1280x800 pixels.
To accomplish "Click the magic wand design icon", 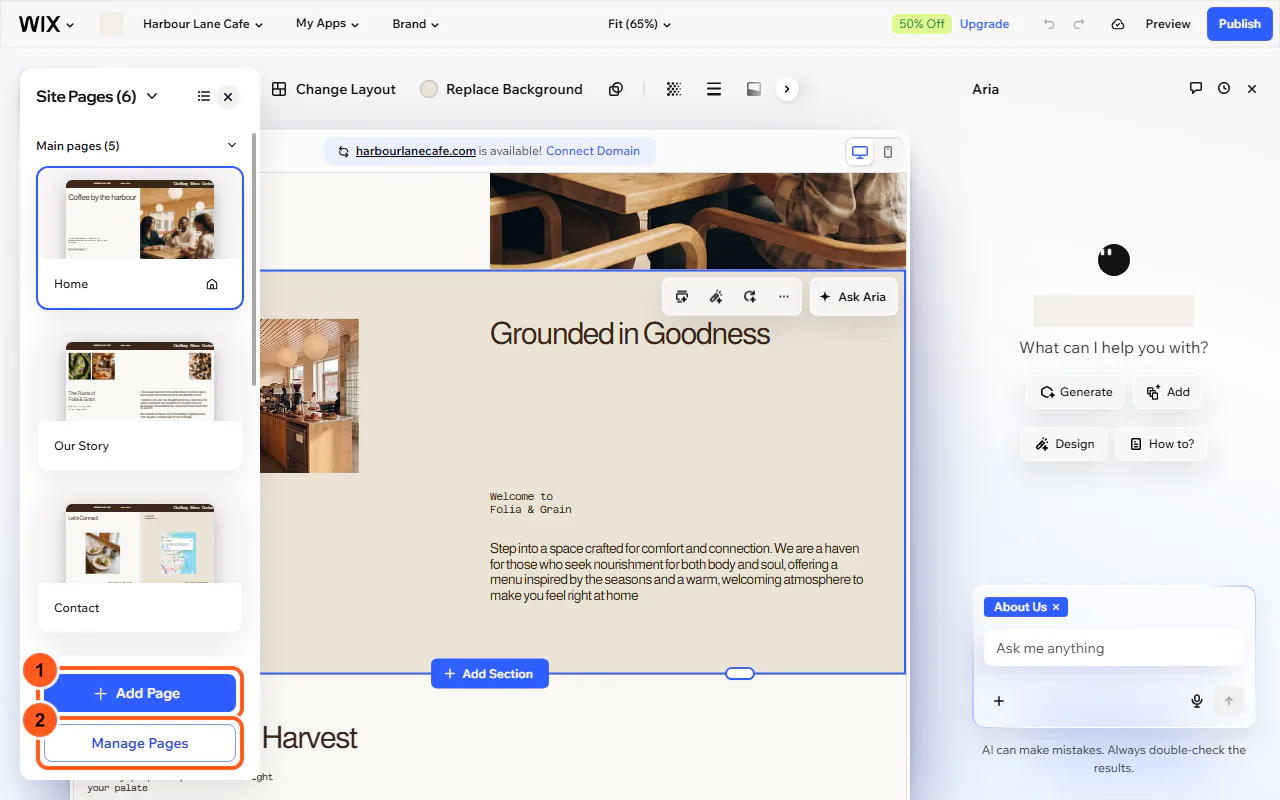I will pyautogui.click(x=716, y=297).
